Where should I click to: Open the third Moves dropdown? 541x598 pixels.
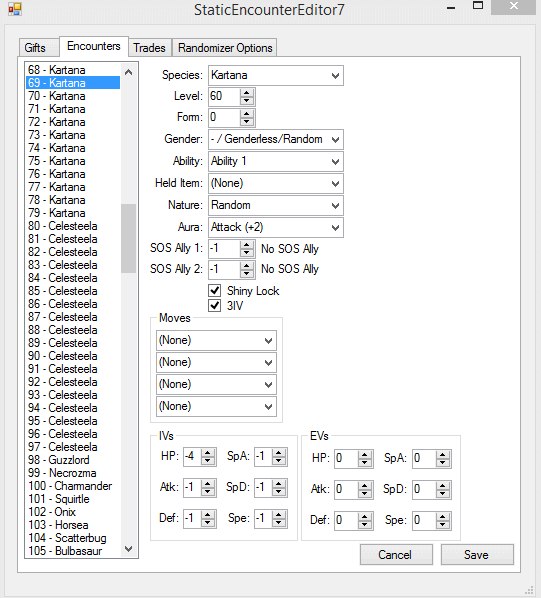click(x=216, y=384)
